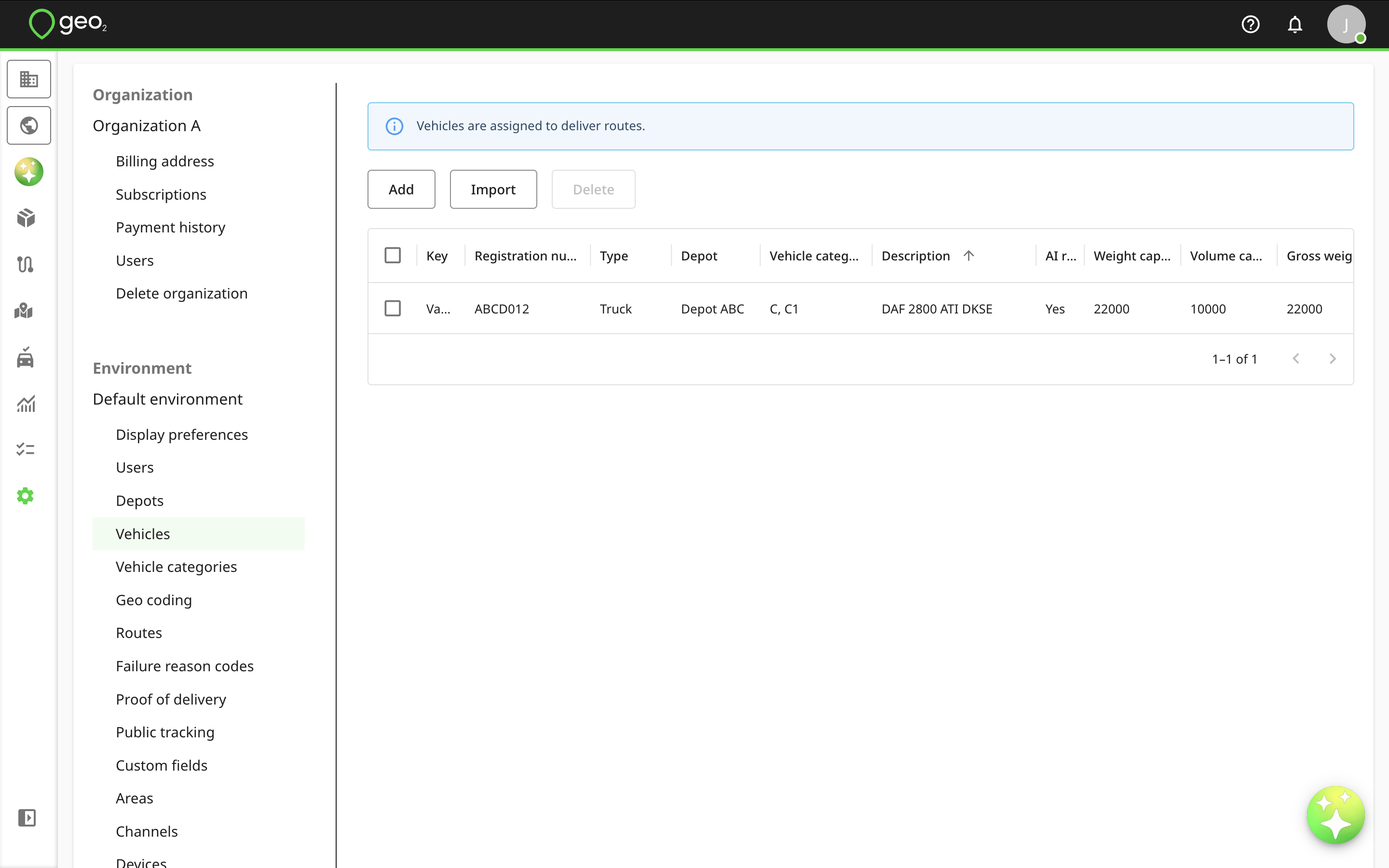The width and height of the screenshot is (1389, 868).
Task: Click the 'Truck' type cell
Action: pyautogui.click(x=615, y=309)
